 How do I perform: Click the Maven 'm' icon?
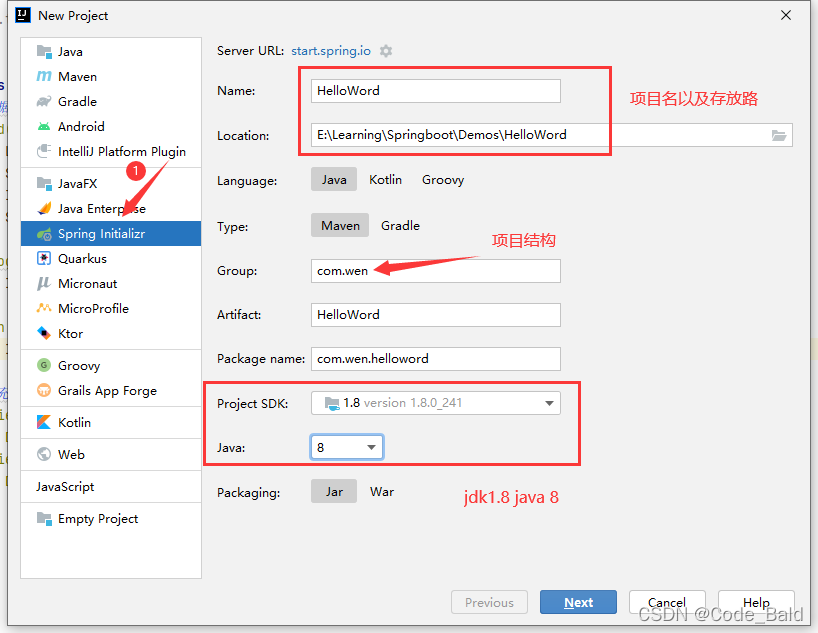(x=44, y=76)
